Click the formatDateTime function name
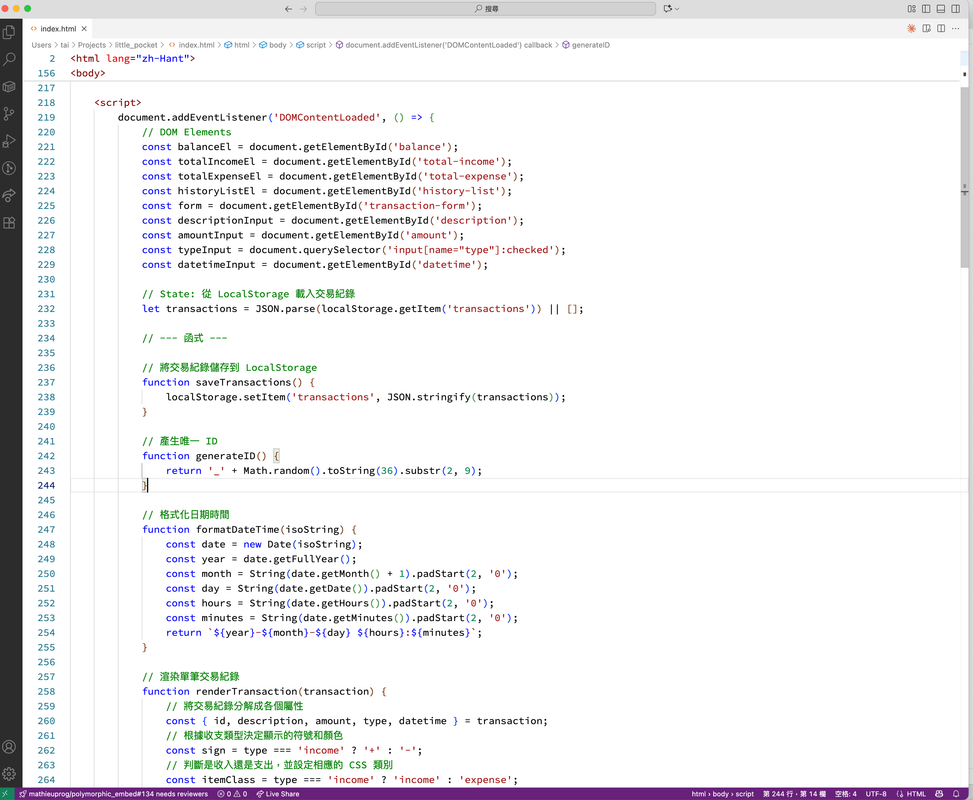The image size is (973, 800). tap(238, 529)
